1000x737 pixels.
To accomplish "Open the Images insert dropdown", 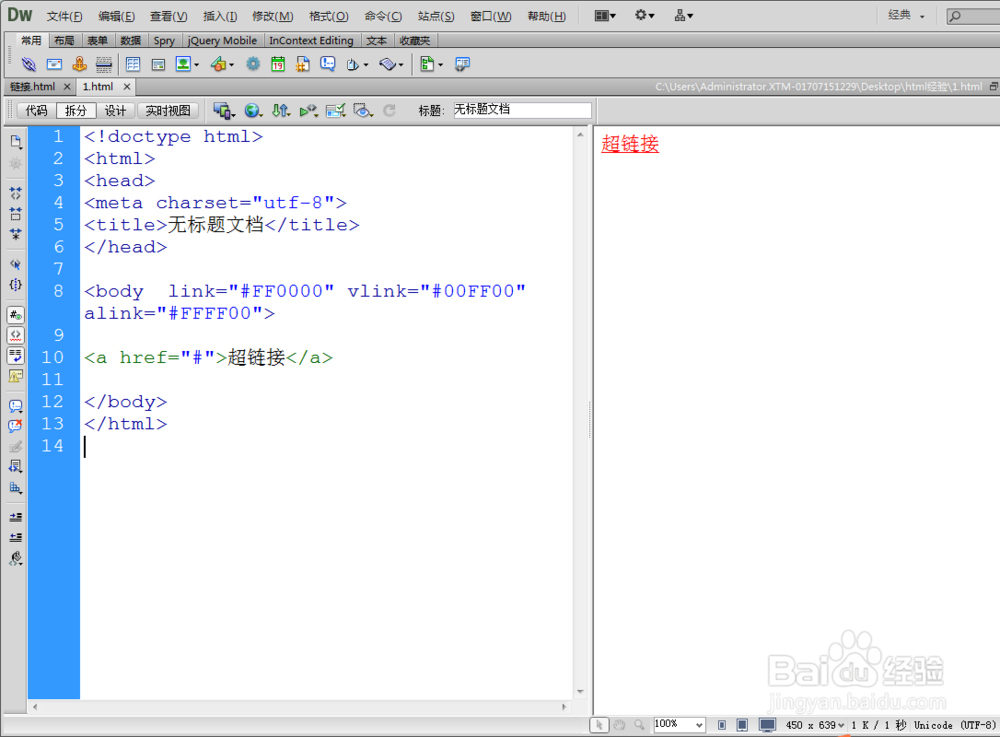I will pos(187,64).
